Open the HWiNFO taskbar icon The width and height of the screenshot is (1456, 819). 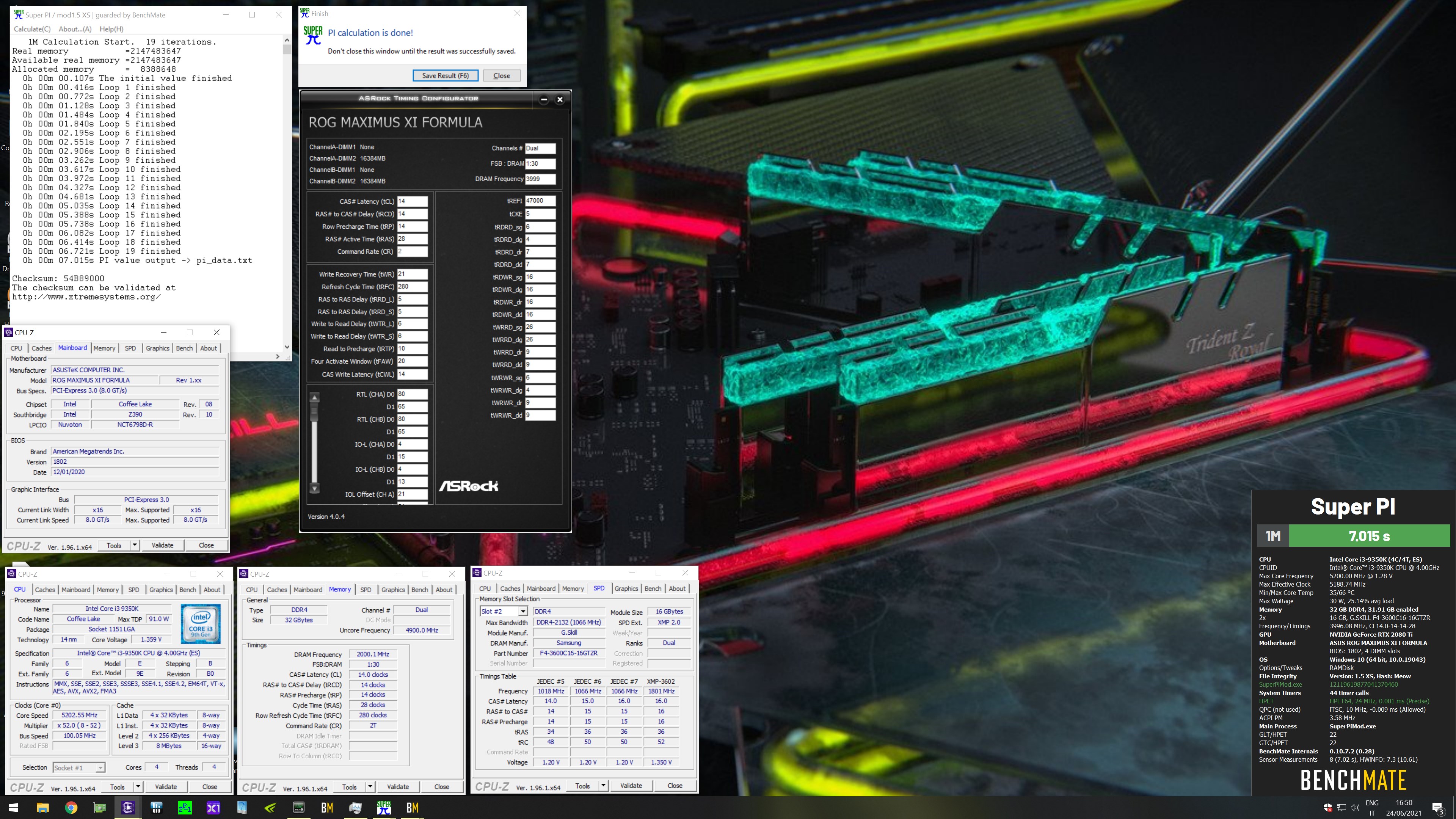pyautogui.click(x=157, y=808)
